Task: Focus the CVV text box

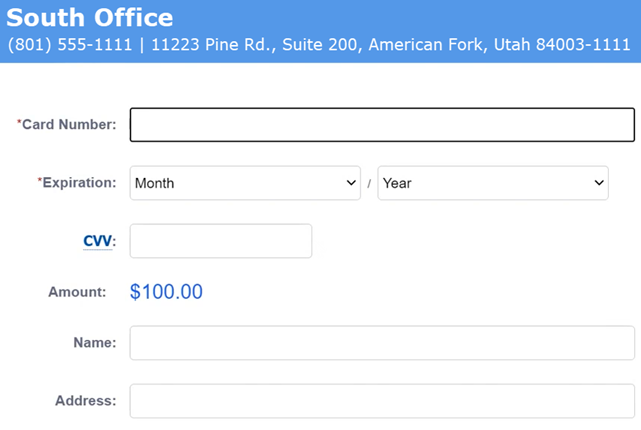Action: [x=221, y=241]
